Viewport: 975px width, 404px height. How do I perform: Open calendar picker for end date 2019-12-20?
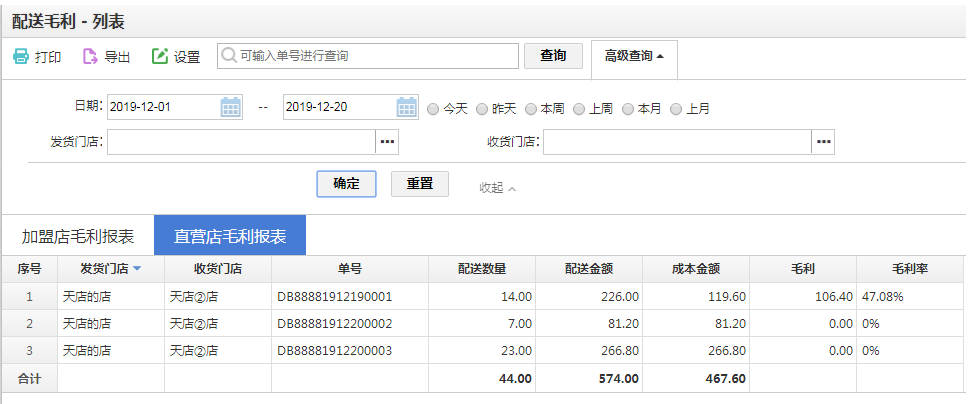pos(407,107)
